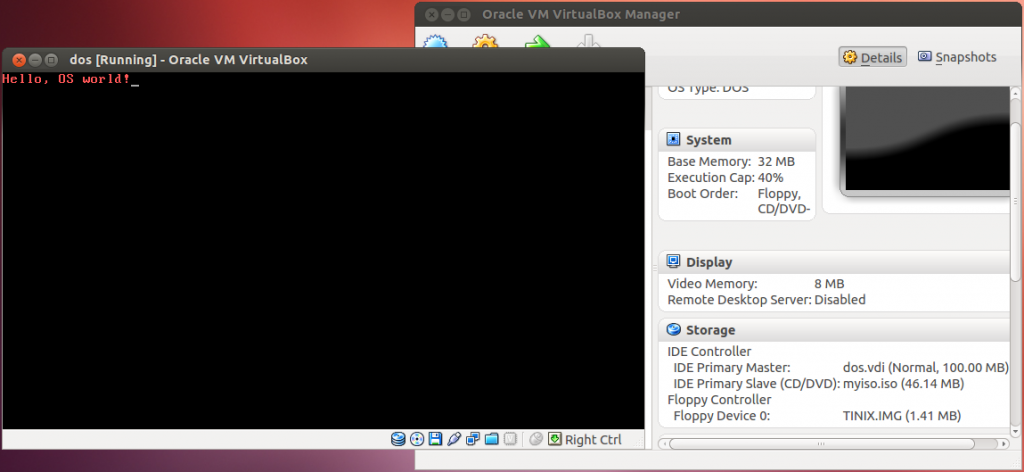Click the virtualization chip icon in VM status bar
The height and width of the screenshot is (472, 1024).
(511, 439)
